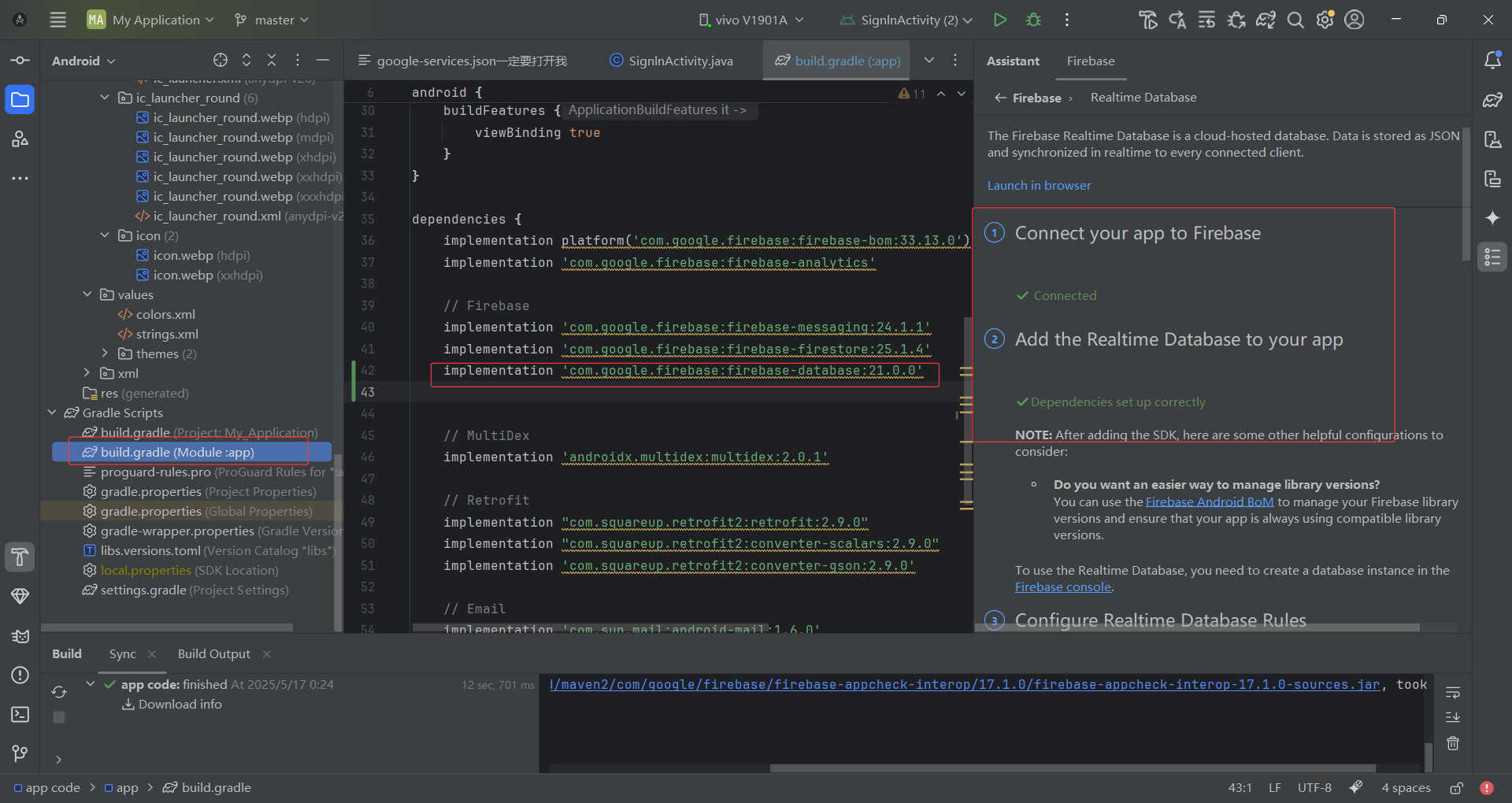Open Project folder tool window
Screen dimensions: 1512x803
20,100
